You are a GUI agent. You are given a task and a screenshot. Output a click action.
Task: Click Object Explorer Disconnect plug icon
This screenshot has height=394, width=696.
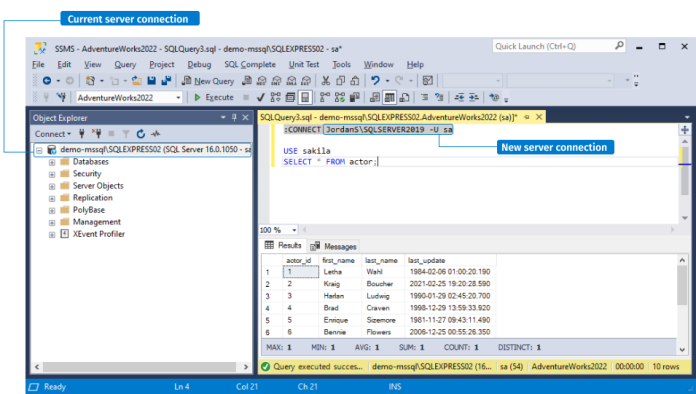[97, 134]
